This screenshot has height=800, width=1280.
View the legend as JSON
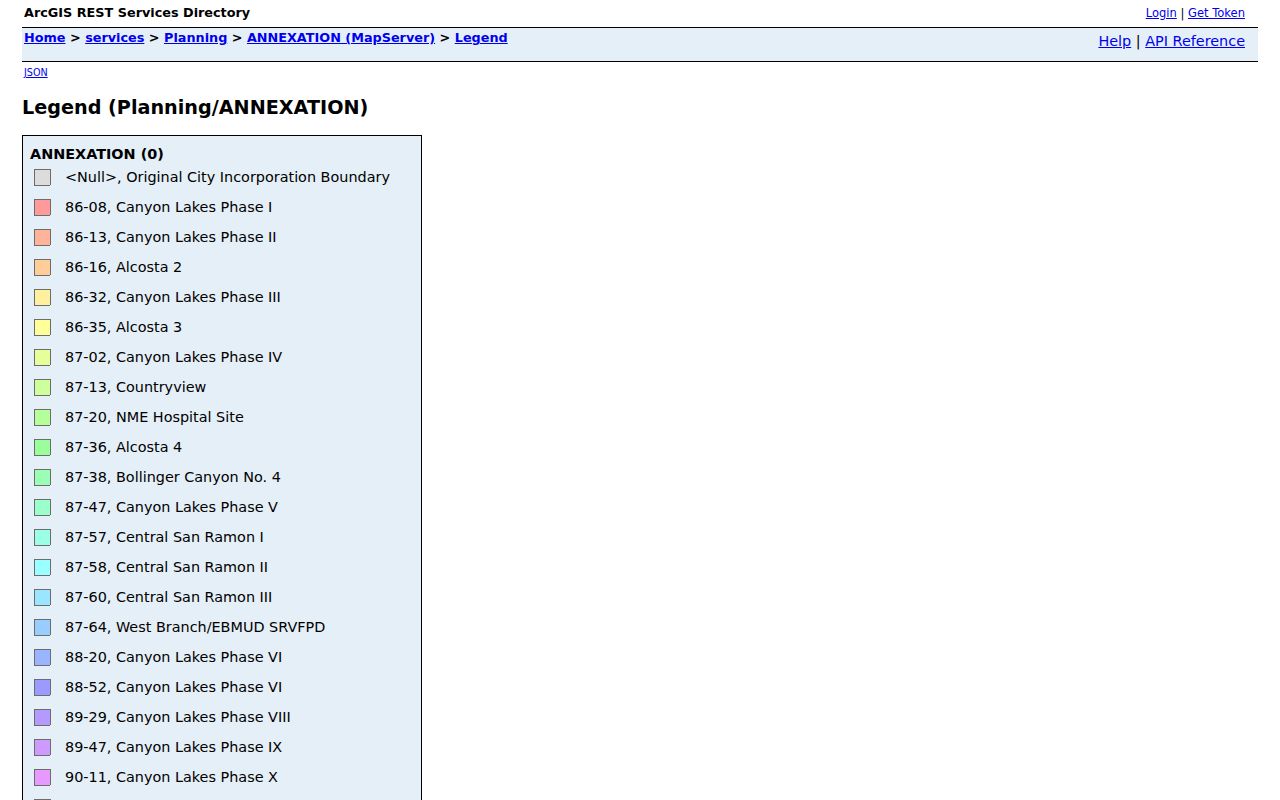tap(35, 72)
